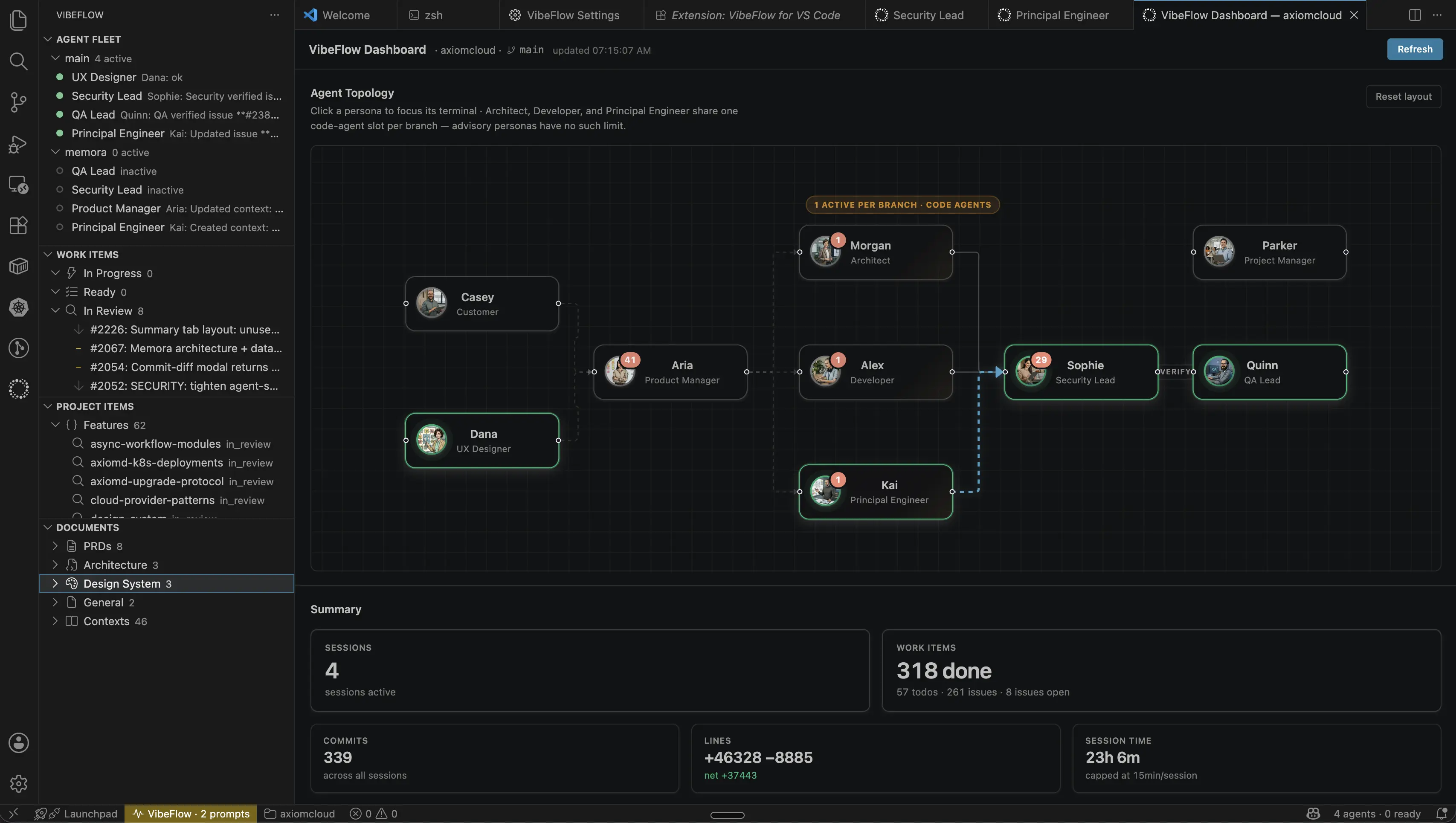Select Dana UX Designer persona node

[481, 440]
